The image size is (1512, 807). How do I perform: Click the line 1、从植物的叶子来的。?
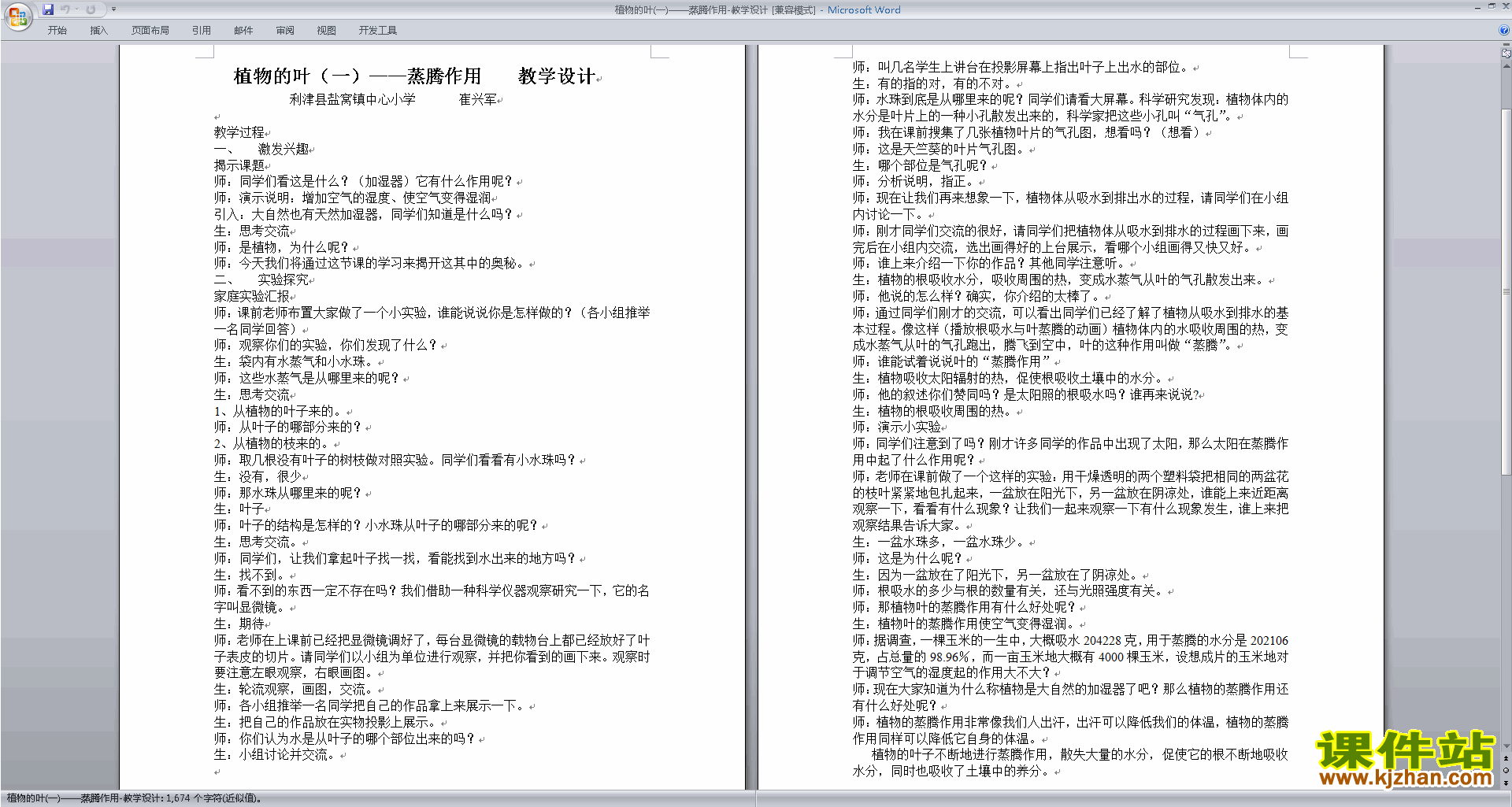[280, 411]
